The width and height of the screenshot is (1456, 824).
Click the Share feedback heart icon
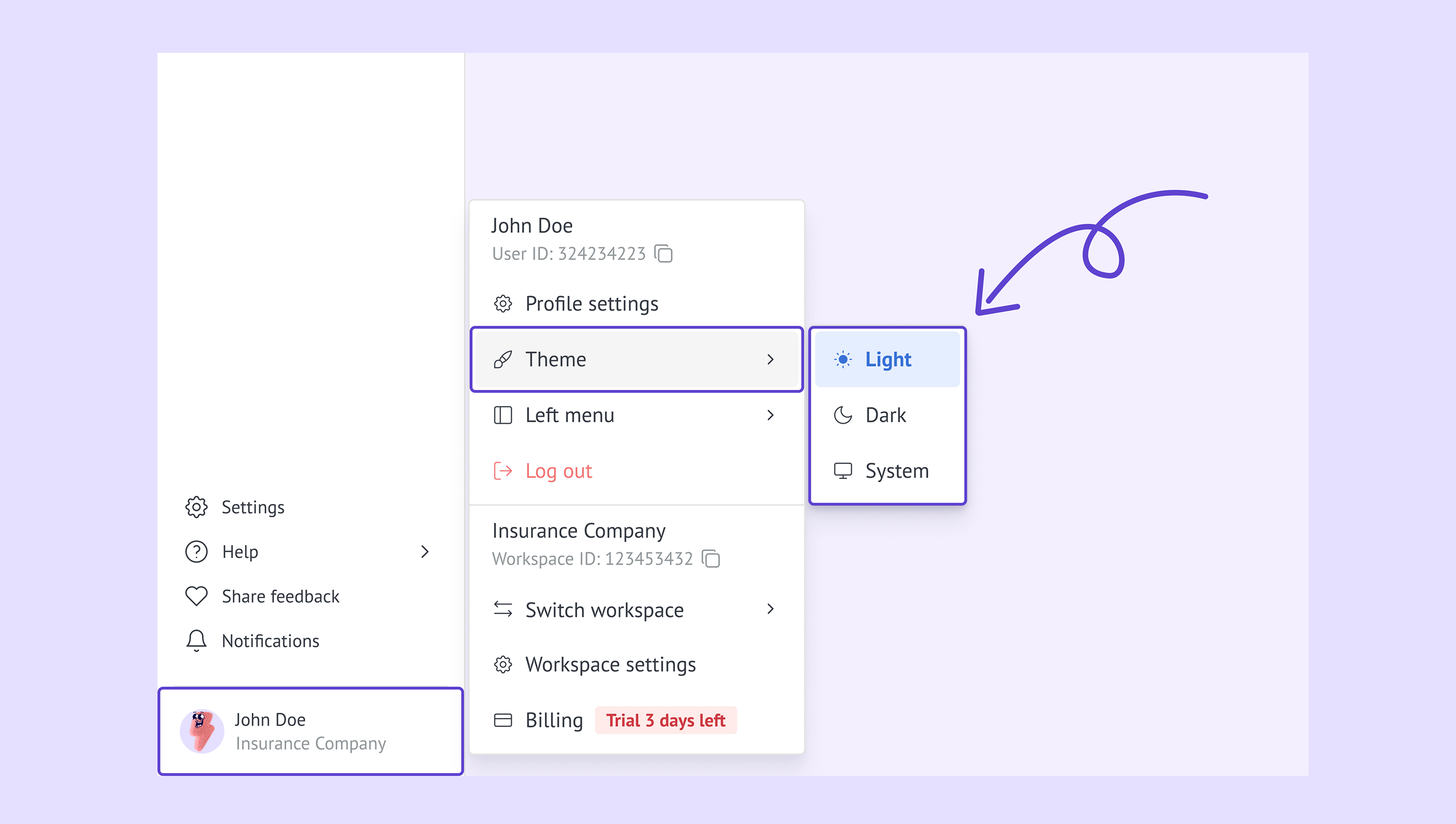pos(196,596)
